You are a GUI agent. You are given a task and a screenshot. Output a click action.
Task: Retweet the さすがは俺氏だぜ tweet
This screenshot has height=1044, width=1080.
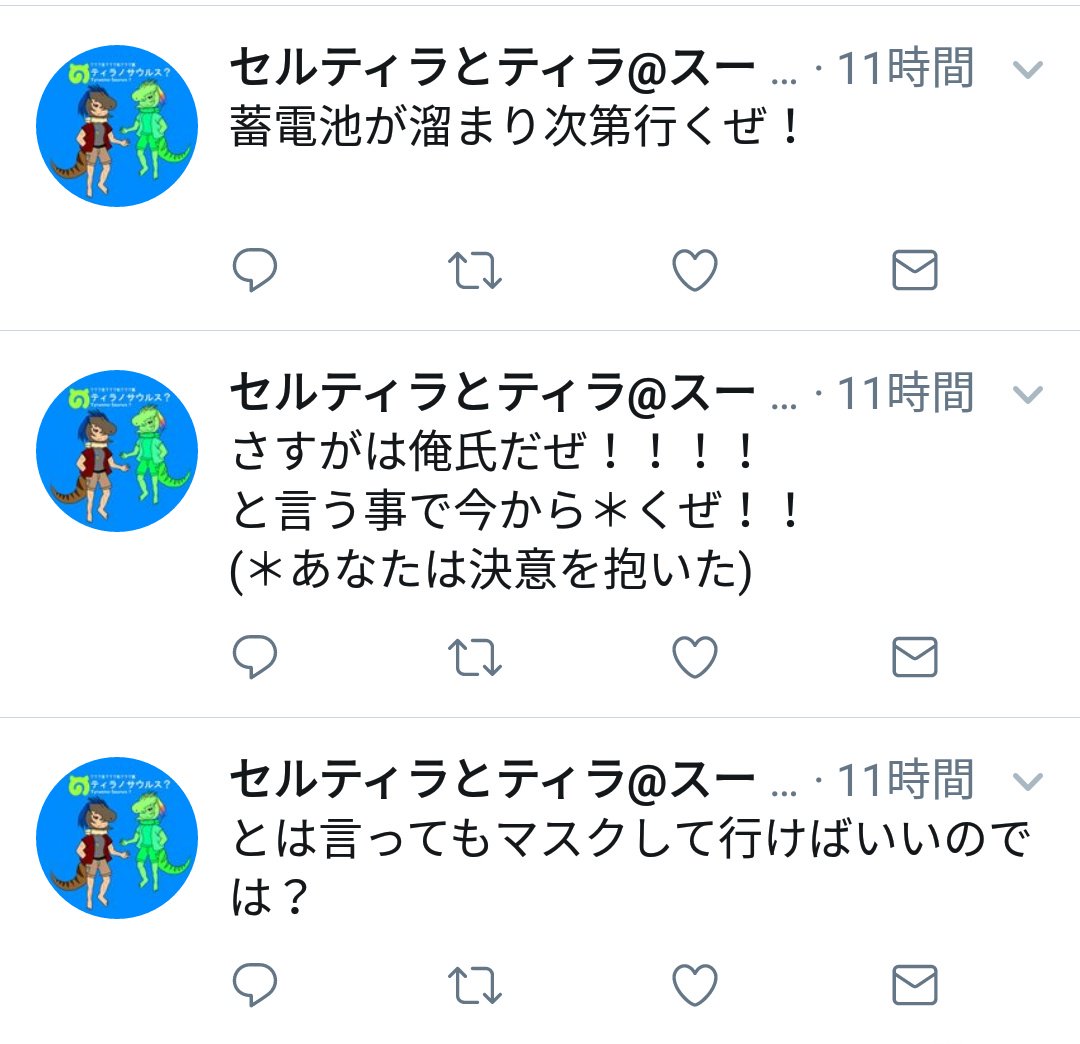pos(475,657)
